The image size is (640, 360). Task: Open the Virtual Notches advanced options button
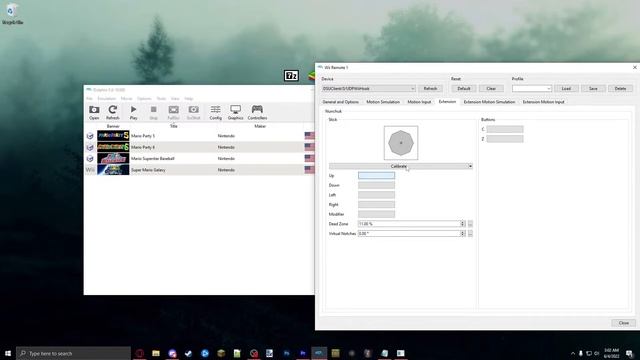[470, 233]
